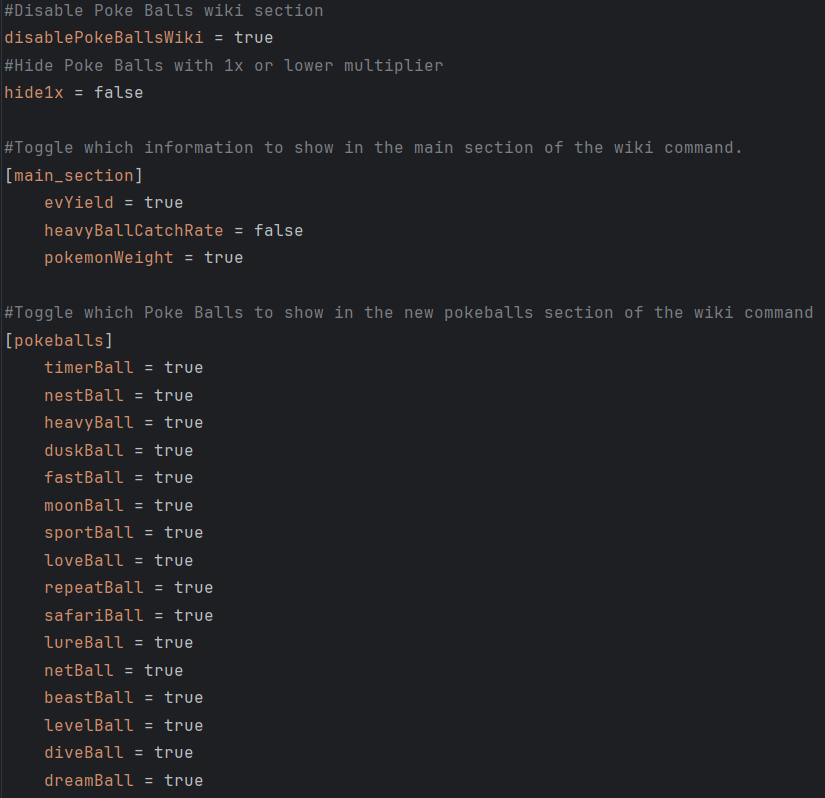Click the beastBall key name
Screen dimensions: 825x798
(x=88, y=698)
